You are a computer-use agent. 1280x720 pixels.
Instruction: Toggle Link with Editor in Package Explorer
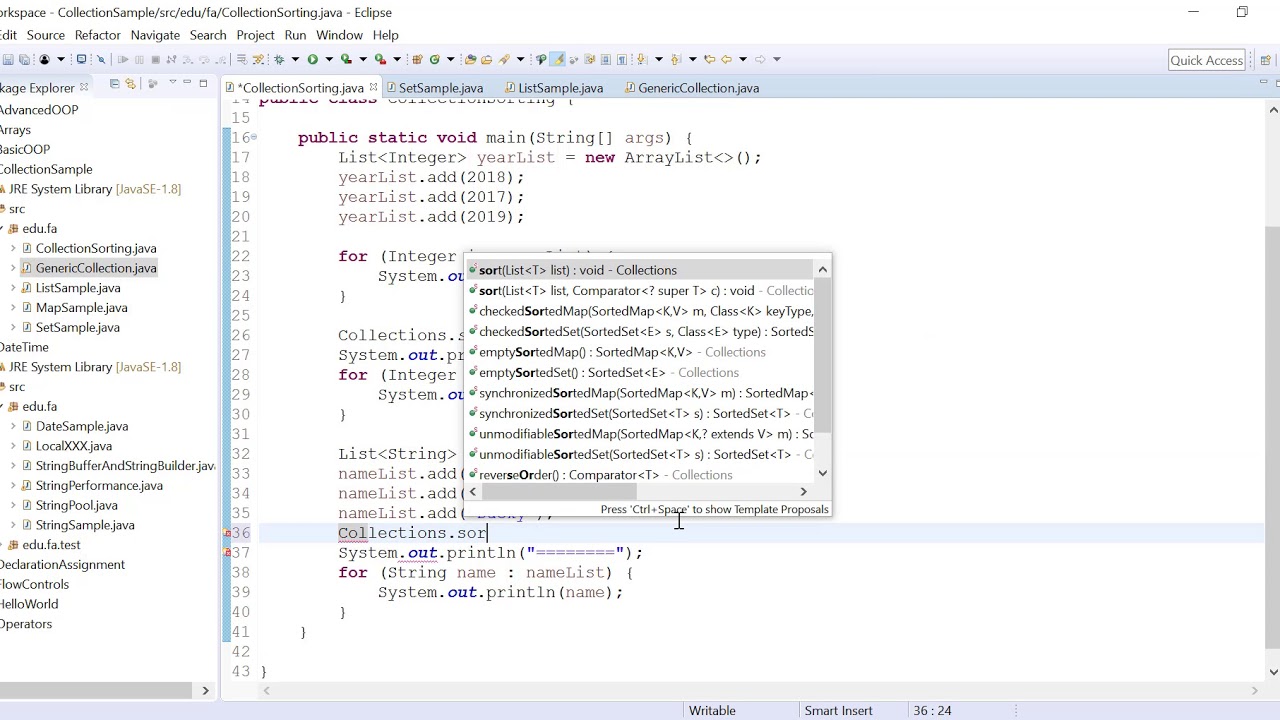point(130,84)
